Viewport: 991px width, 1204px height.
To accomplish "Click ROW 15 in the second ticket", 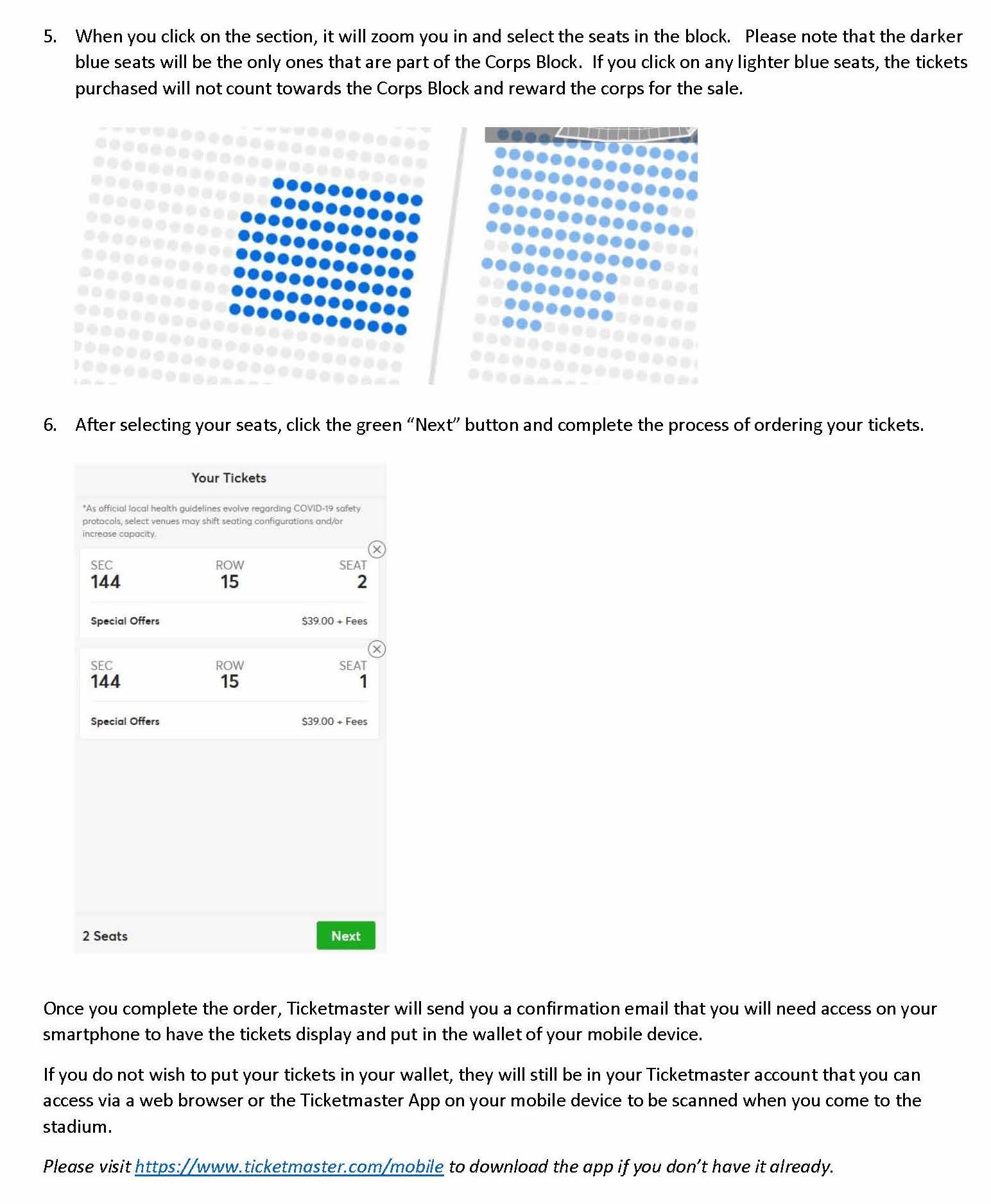I will [229, 675].
